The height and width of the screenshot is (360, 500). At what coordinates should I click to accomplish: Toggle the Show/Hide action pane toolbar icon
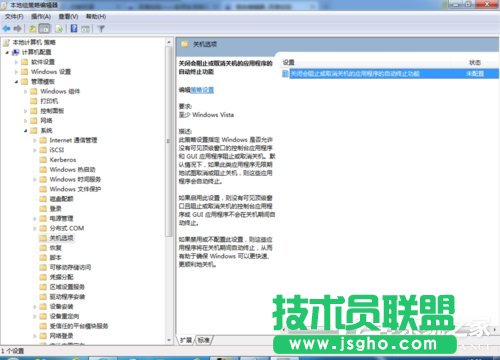[x=86, y=29]
